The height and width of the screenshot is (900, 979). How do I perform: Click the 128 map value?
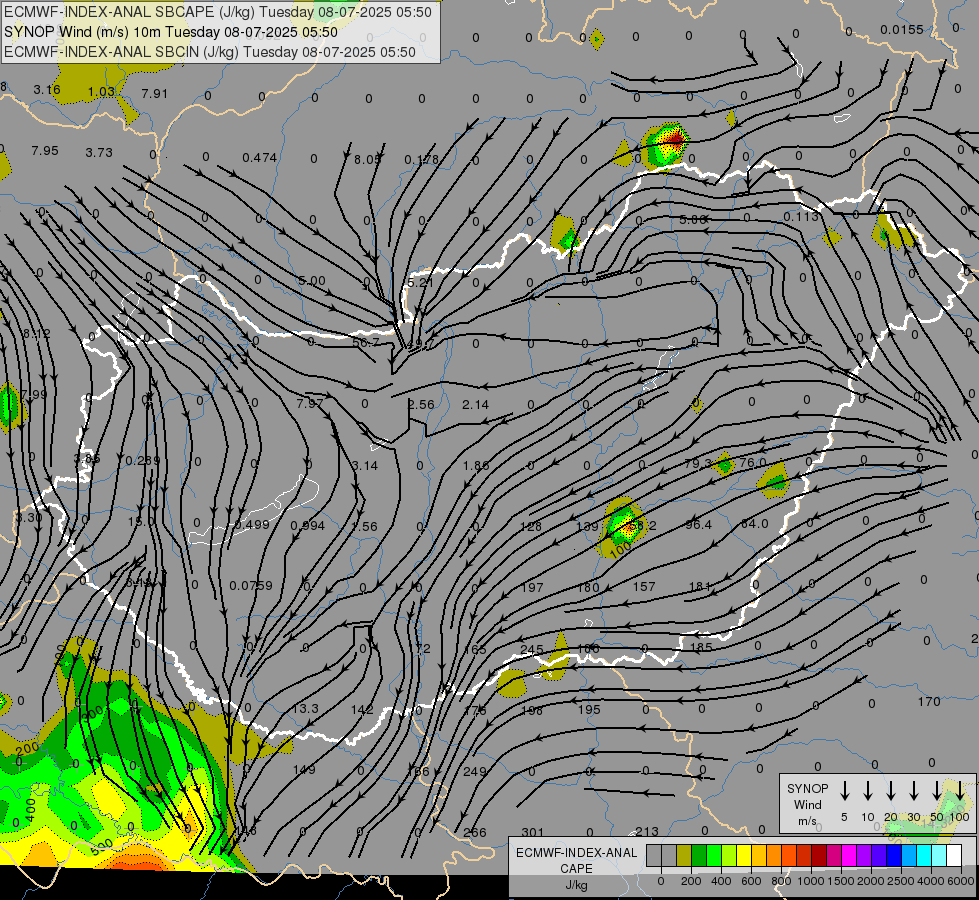tap(531, 527)
